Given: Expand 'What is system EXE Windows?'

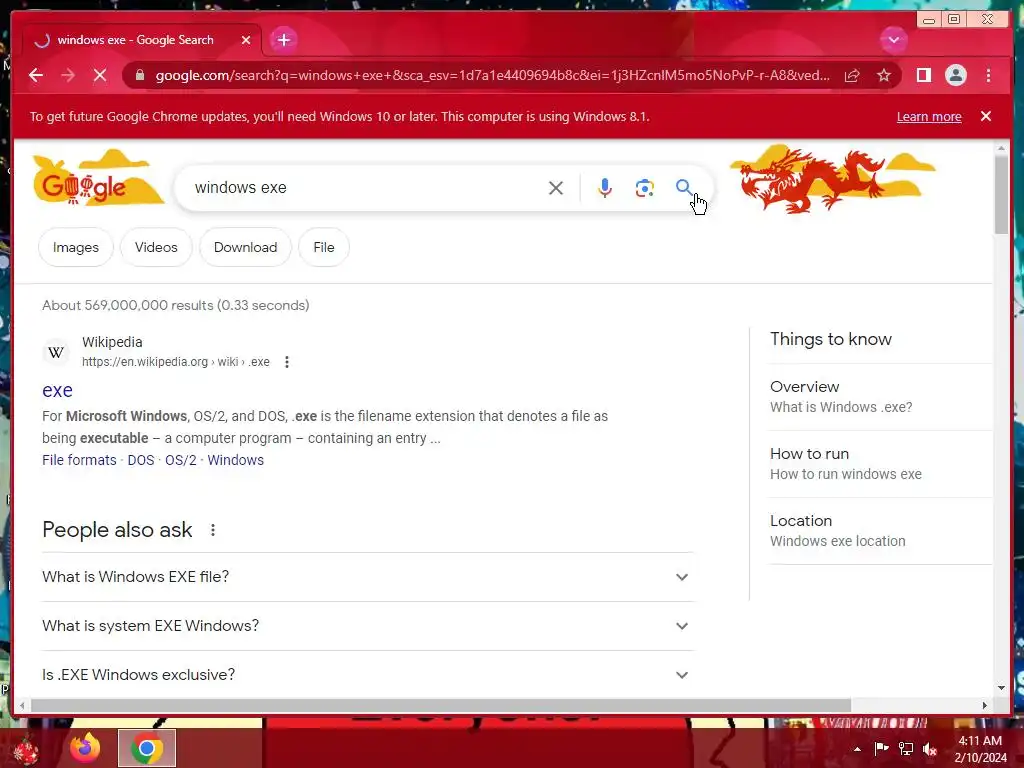Looking at the screenshot, I should click(367, 626).
